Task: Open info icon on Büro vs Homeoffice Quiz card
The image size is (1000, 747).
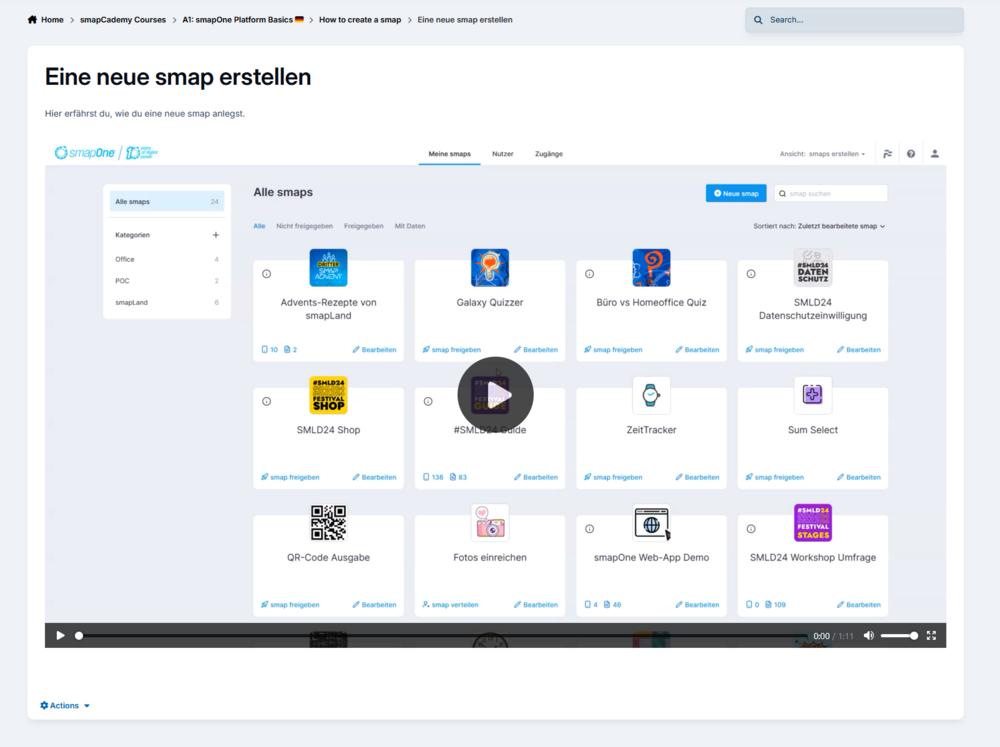Action: tap(589, 274)
